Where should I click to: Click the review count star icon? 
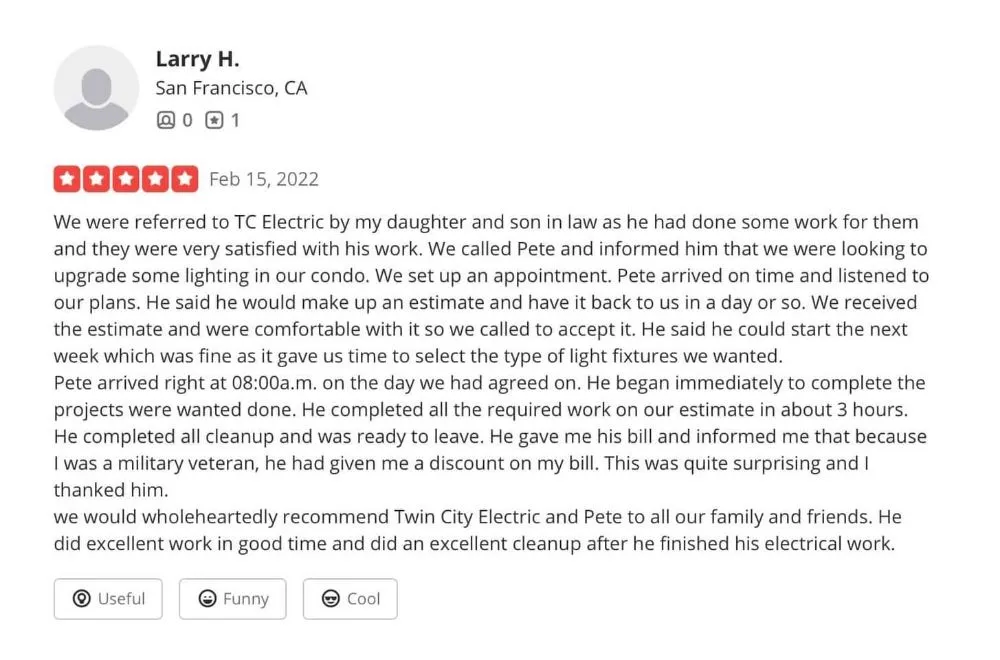214,120
